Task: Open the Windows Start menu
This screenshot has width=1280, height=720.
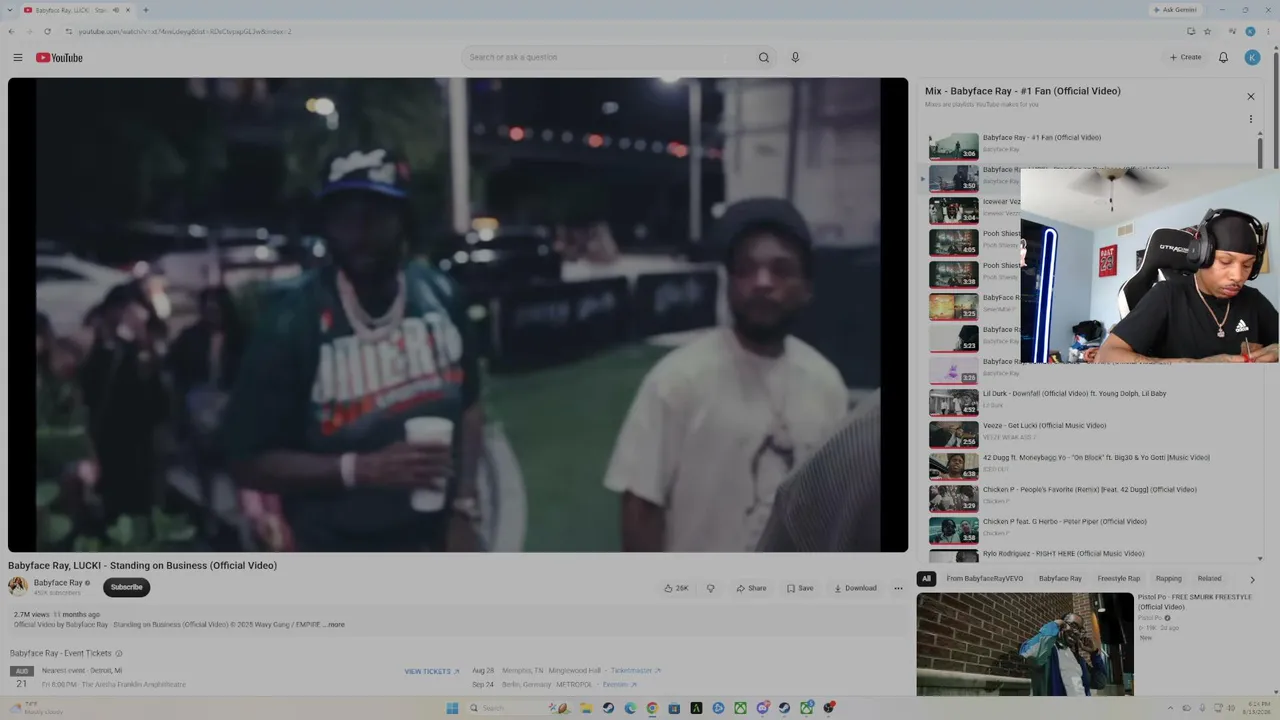Action: tap(452, 708)
